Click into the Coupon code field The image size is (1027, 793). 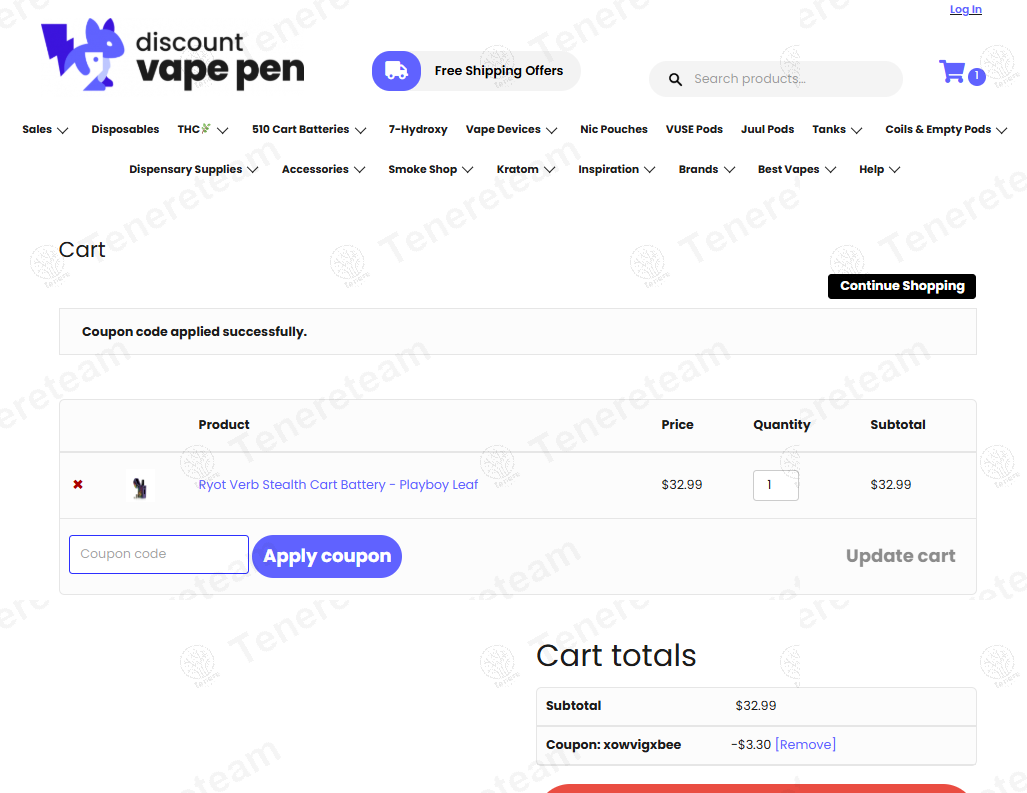158,554
